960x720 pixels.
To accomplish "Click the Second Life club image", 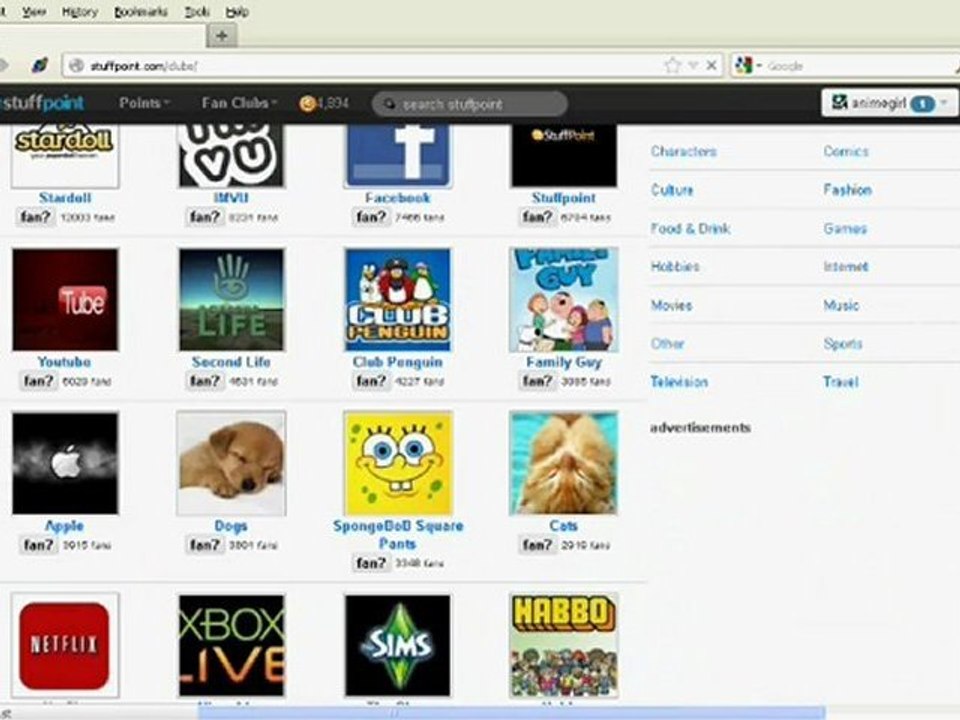I will click(231, 299).
